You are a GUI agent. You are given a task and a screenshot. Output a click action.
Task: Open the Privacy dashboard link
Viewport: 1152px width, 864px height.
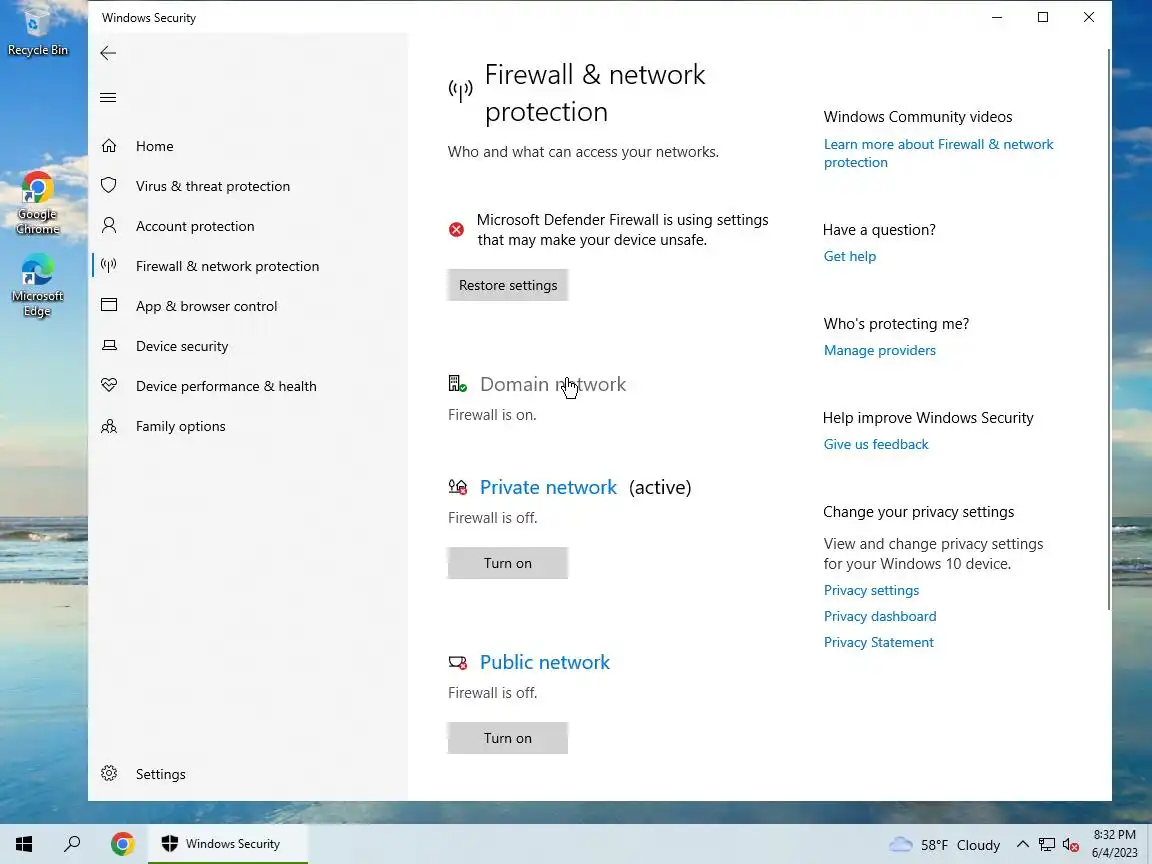879,616
